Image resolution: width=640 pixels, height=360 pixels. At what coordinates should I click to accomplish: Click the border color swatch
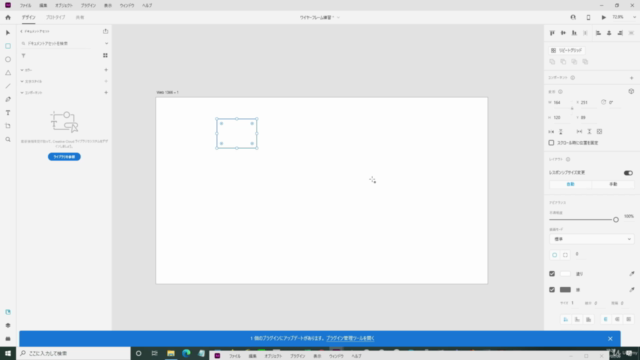point(565,290)
